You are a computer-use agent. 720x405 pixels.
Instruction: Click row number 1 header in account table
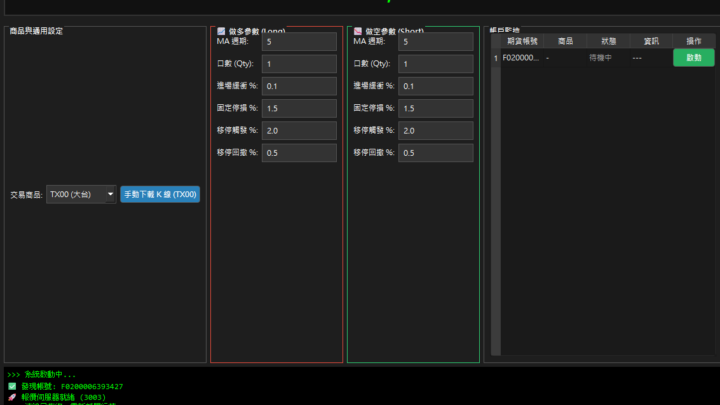point(495,58)
